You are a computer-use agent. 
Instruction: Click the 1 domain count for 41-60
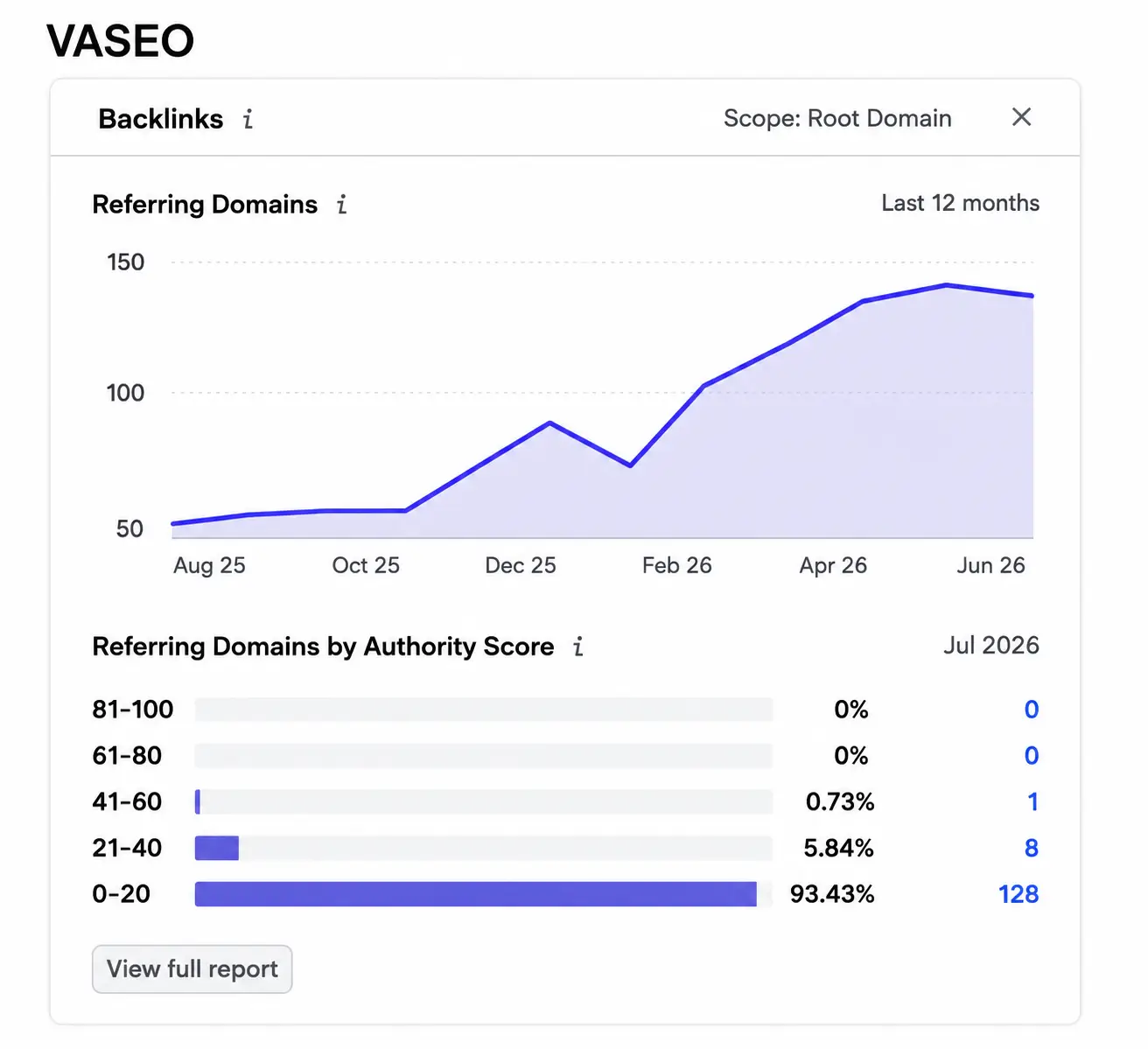click(x=1032, y=801)
